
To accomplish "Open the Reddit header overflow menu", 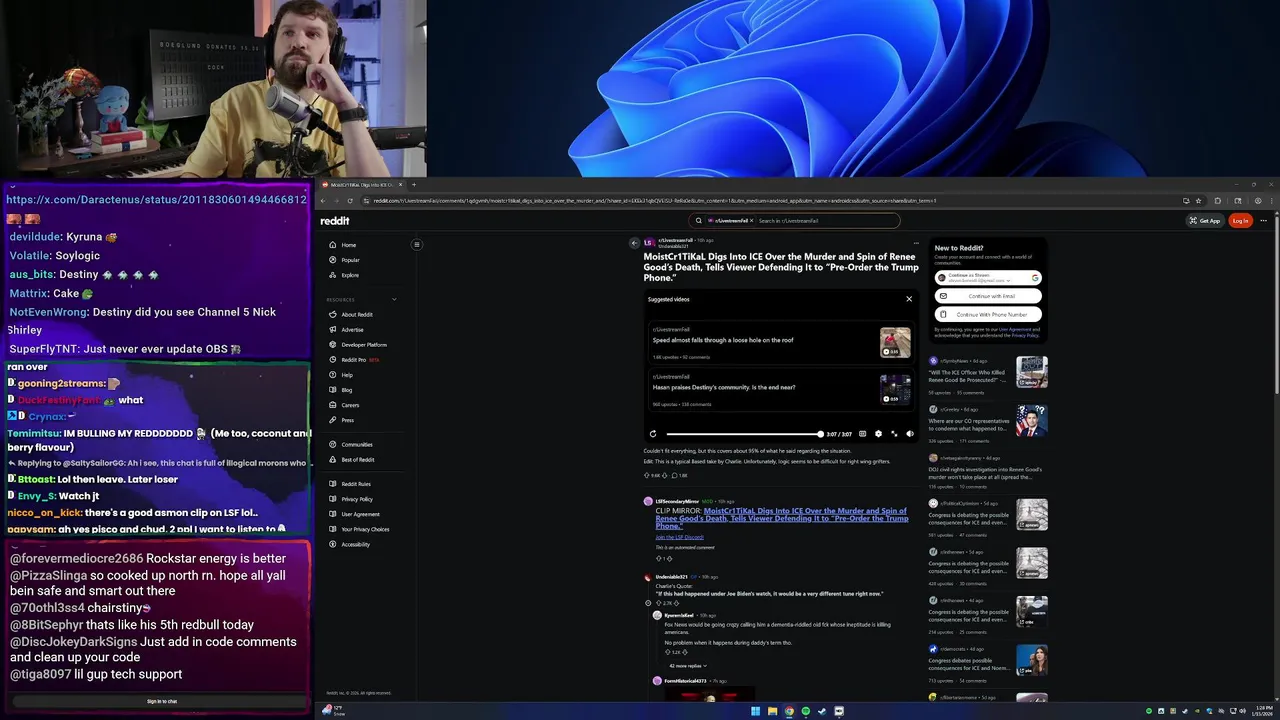I will (1263, 221).
